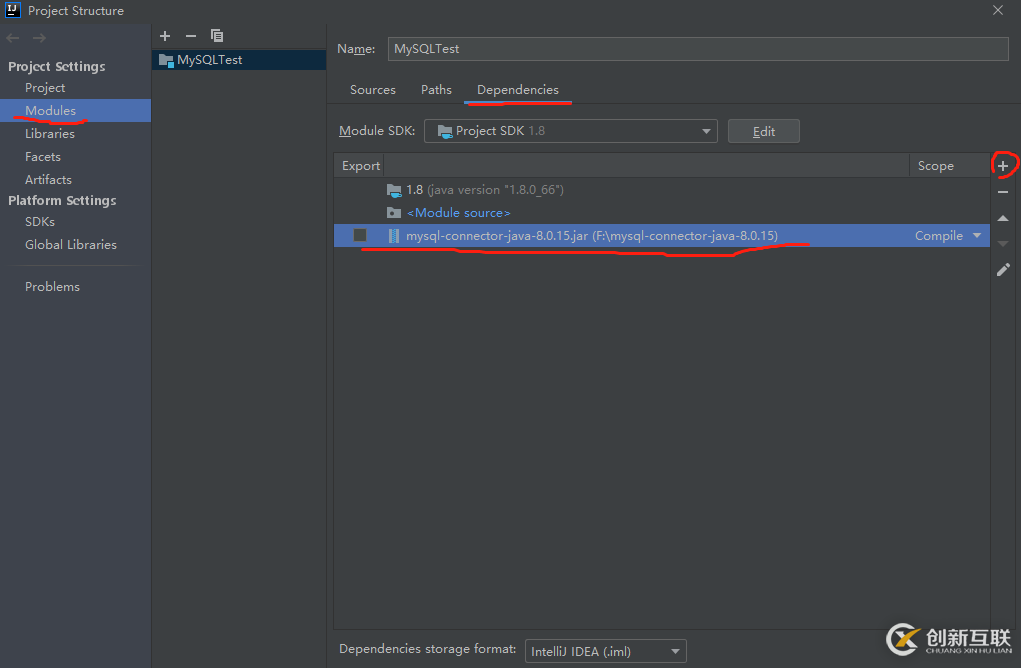
Task: Open the Module SDK dropdown
Action: [x=570, y=131]
